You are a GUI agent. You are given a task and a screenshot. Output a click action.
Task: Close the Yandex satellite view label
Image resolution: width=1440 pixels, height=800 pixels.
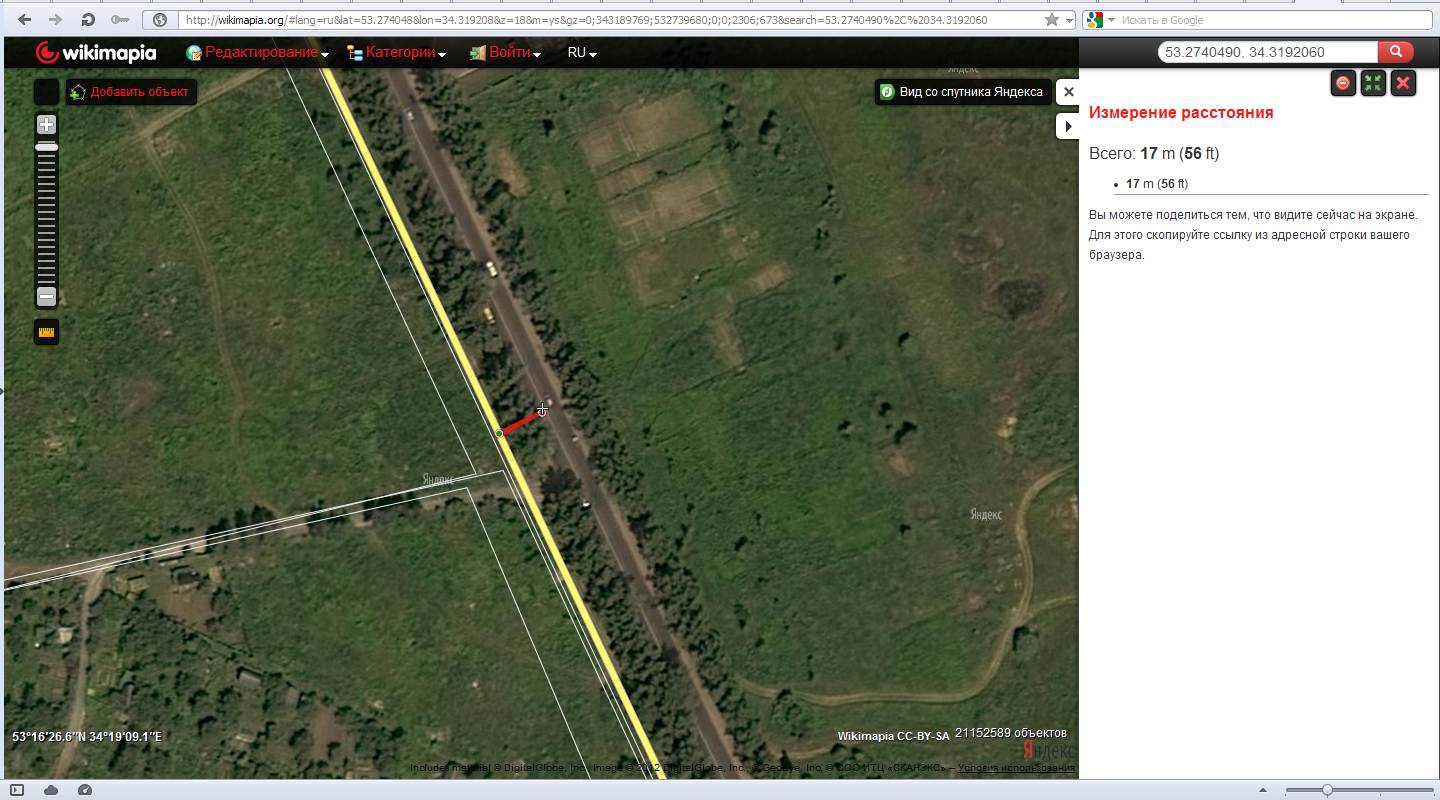tap(1068, 92)
